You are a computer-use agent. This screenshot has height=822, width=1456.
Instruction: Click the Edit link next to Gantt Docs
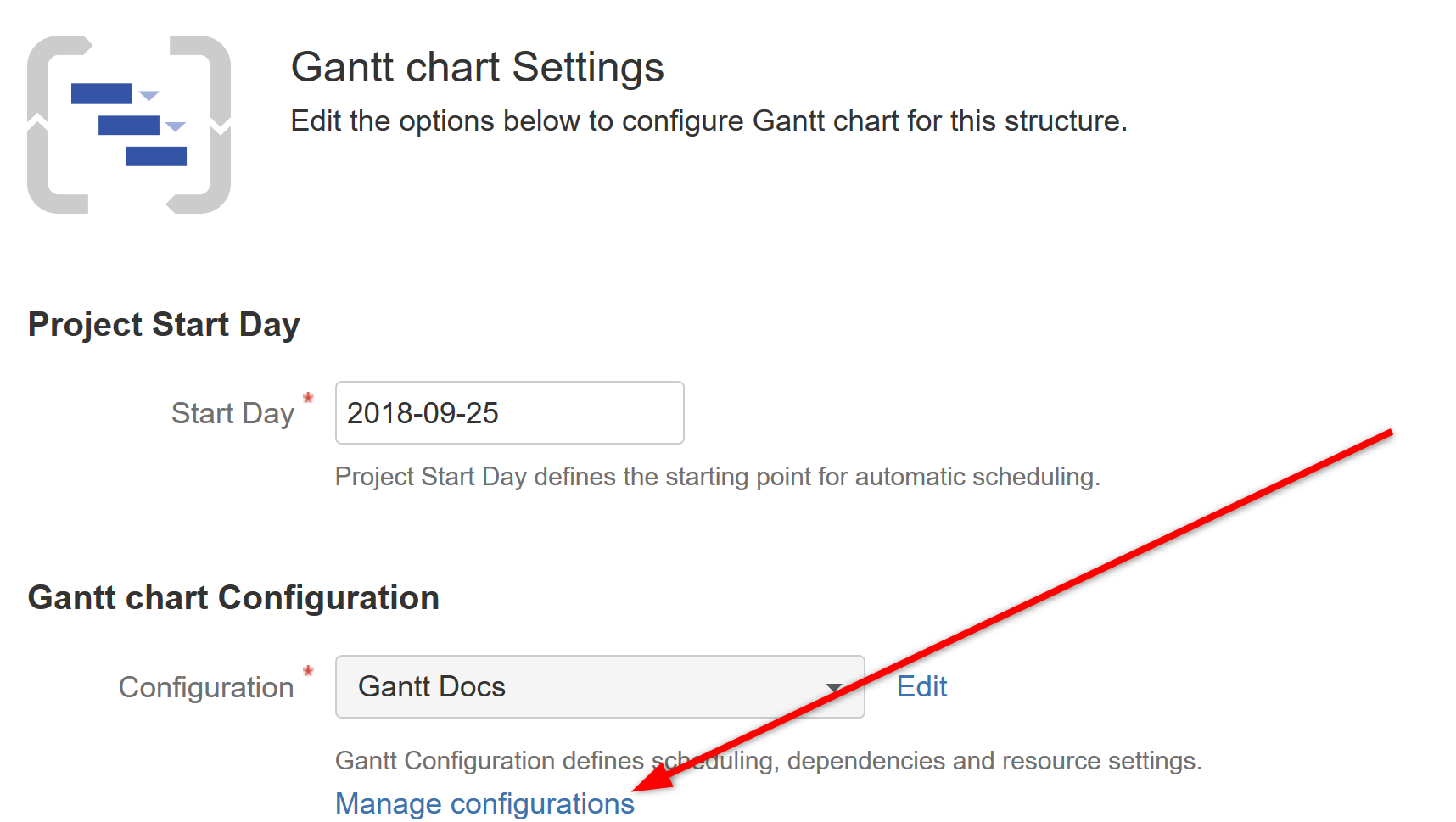point(921,686)
